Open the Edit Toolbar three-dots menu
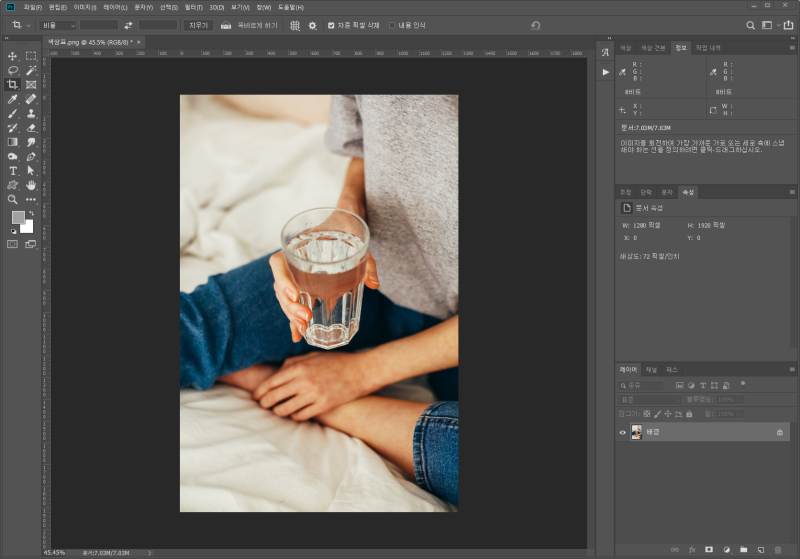This screenshot has width=800, height=559. (x=31, y=199)
